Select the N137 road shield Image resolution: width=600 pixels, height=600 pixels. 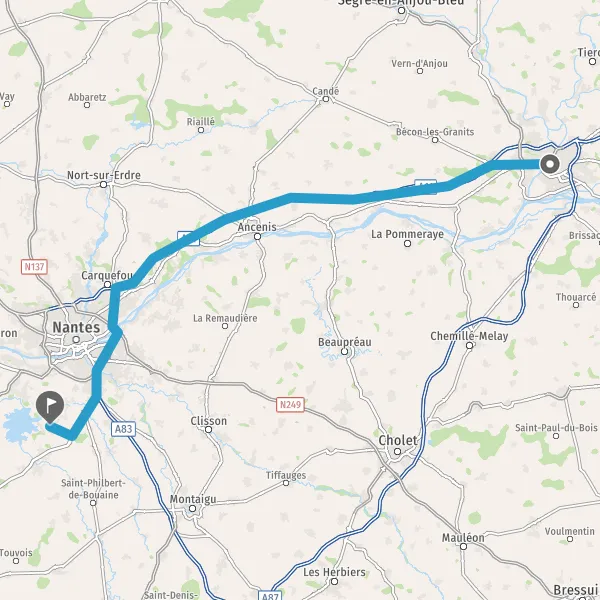pyautogui.click(x=34, y=267)
